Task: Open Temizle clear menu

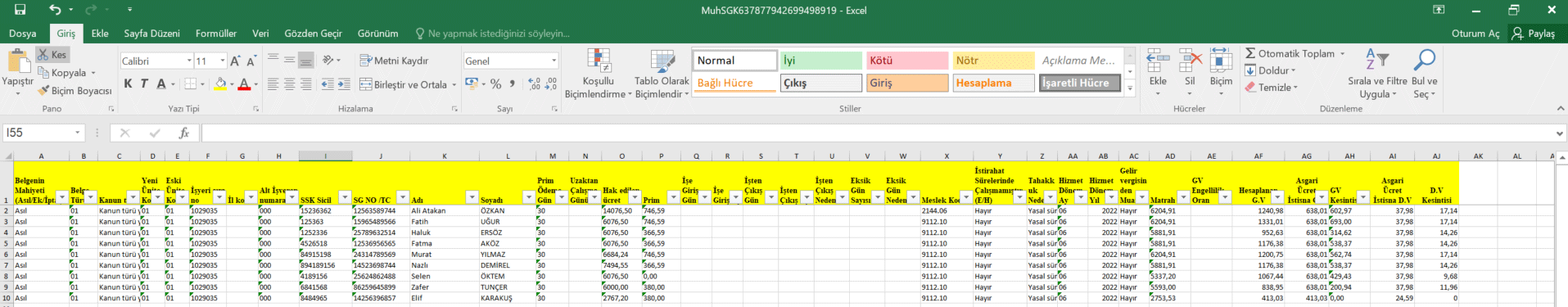Action: (x=1272, y=88)
